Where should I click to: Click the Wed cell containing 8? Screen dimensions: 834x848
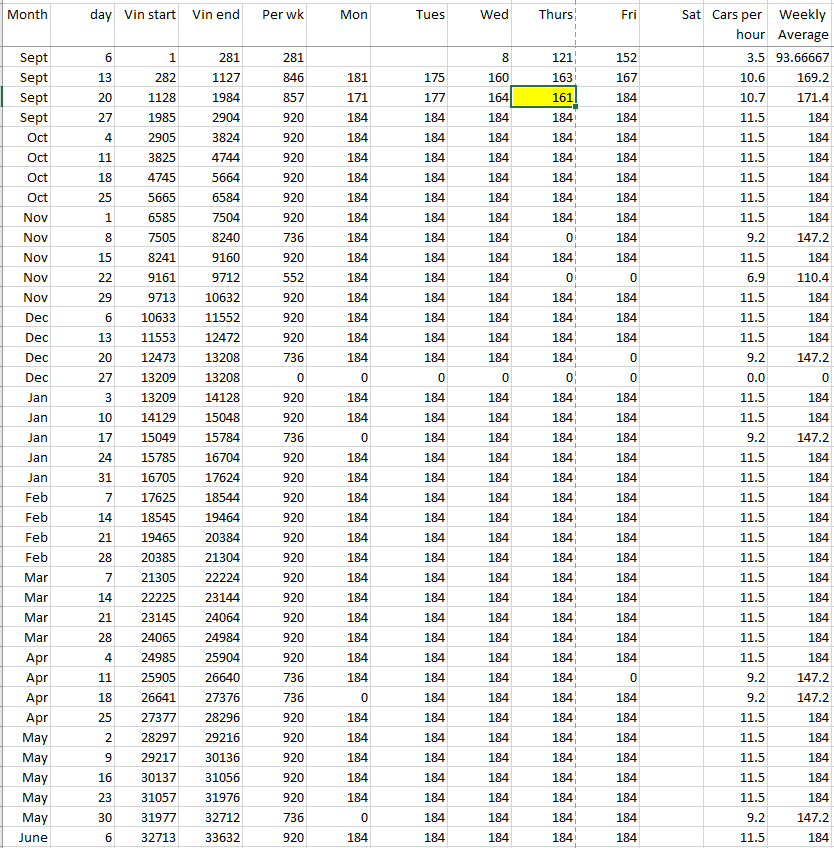click(480, 57)
